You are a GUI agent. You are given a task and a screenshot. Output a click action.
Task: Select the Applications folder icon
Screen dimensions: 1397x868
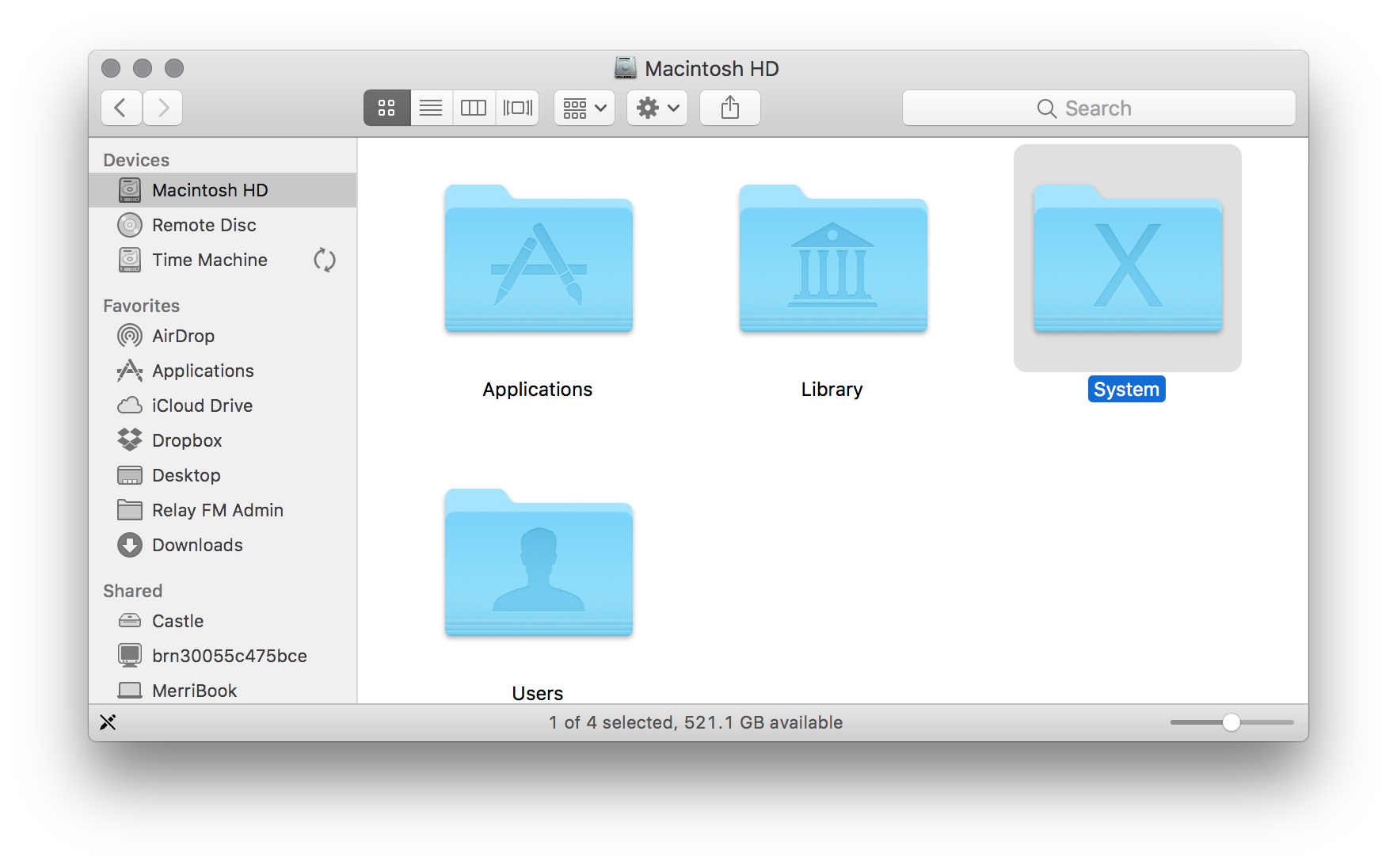pyautogui.click(x=539, y=258)
